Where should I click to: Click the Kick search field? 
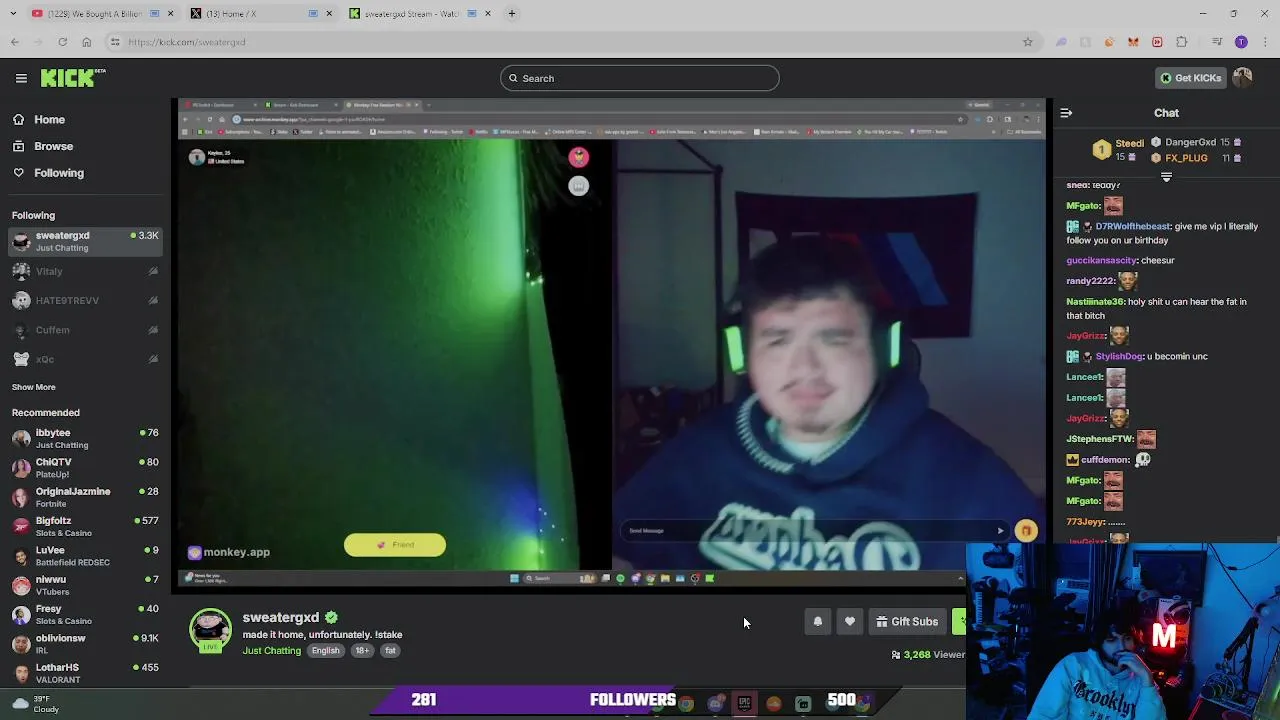640,78
